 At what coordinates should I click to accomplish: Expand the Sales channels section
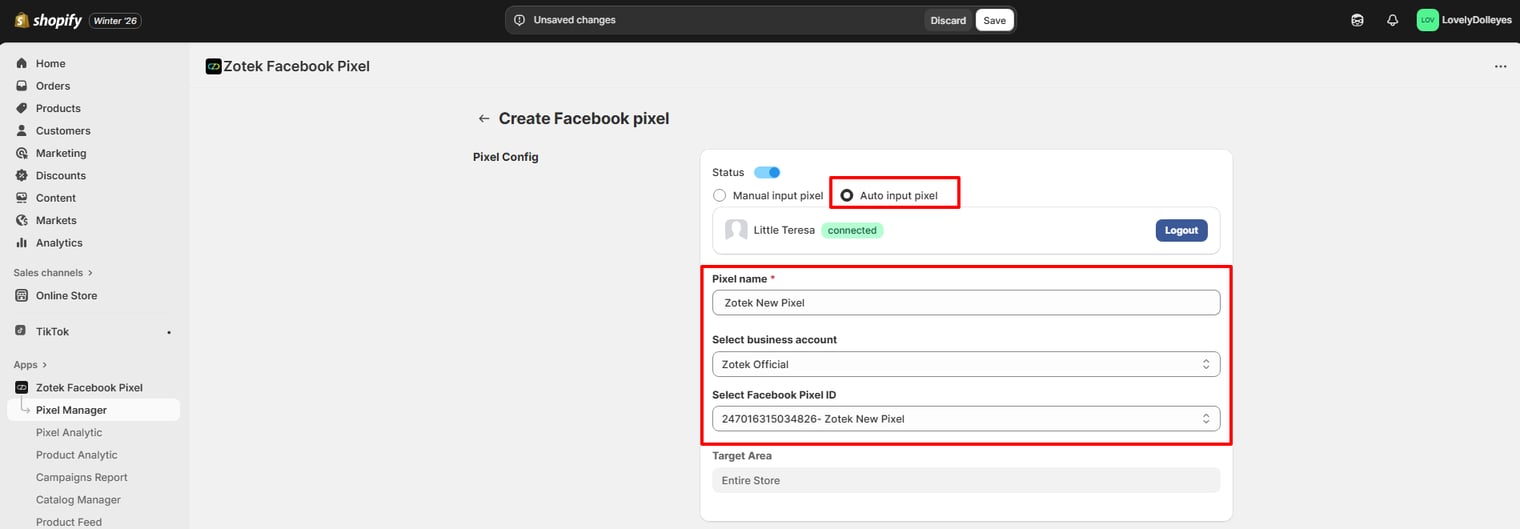coord(53,273)
